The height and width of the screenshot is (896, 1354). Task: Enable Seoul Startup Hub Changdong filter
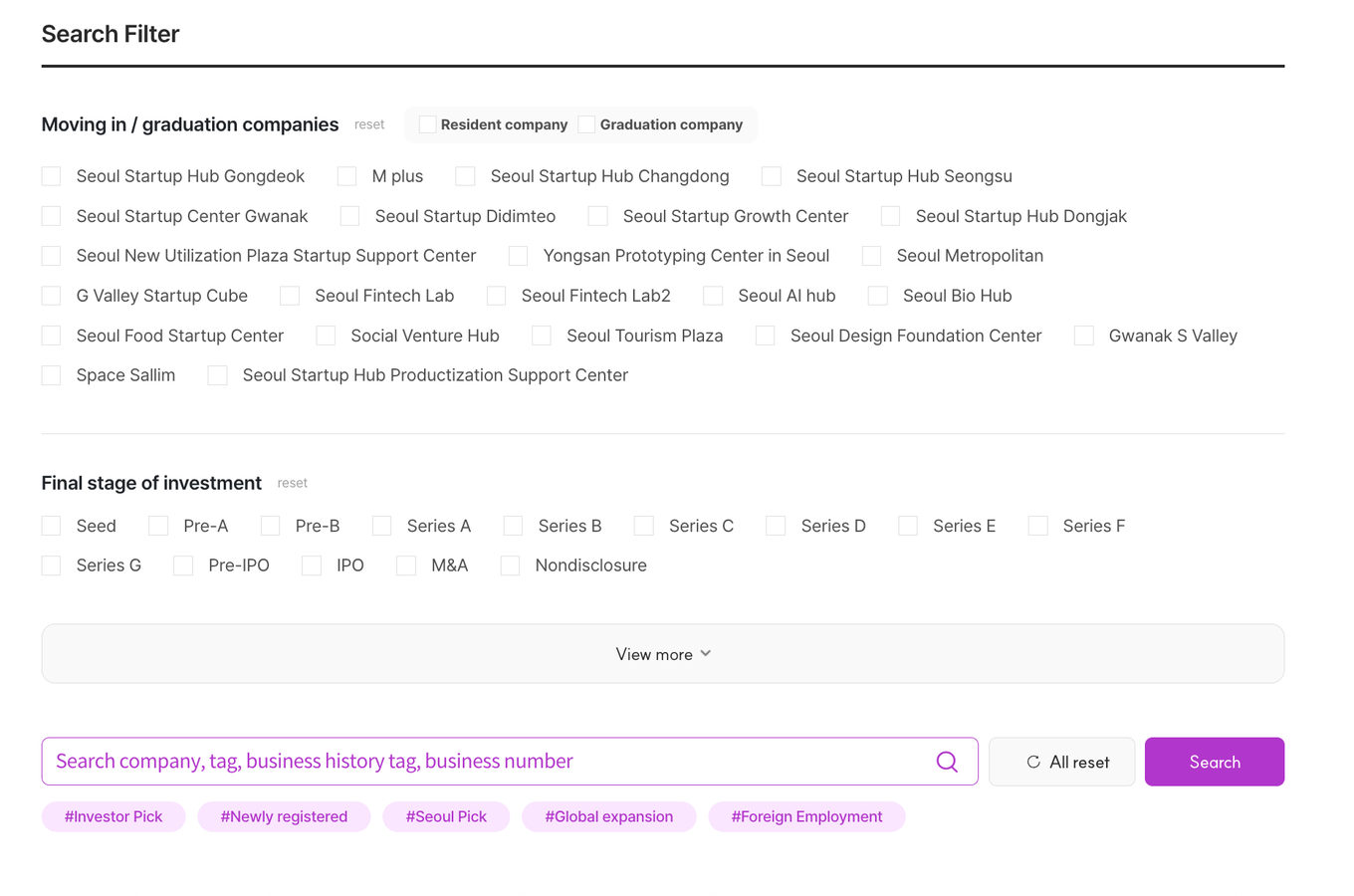click(x=466, y=176)
